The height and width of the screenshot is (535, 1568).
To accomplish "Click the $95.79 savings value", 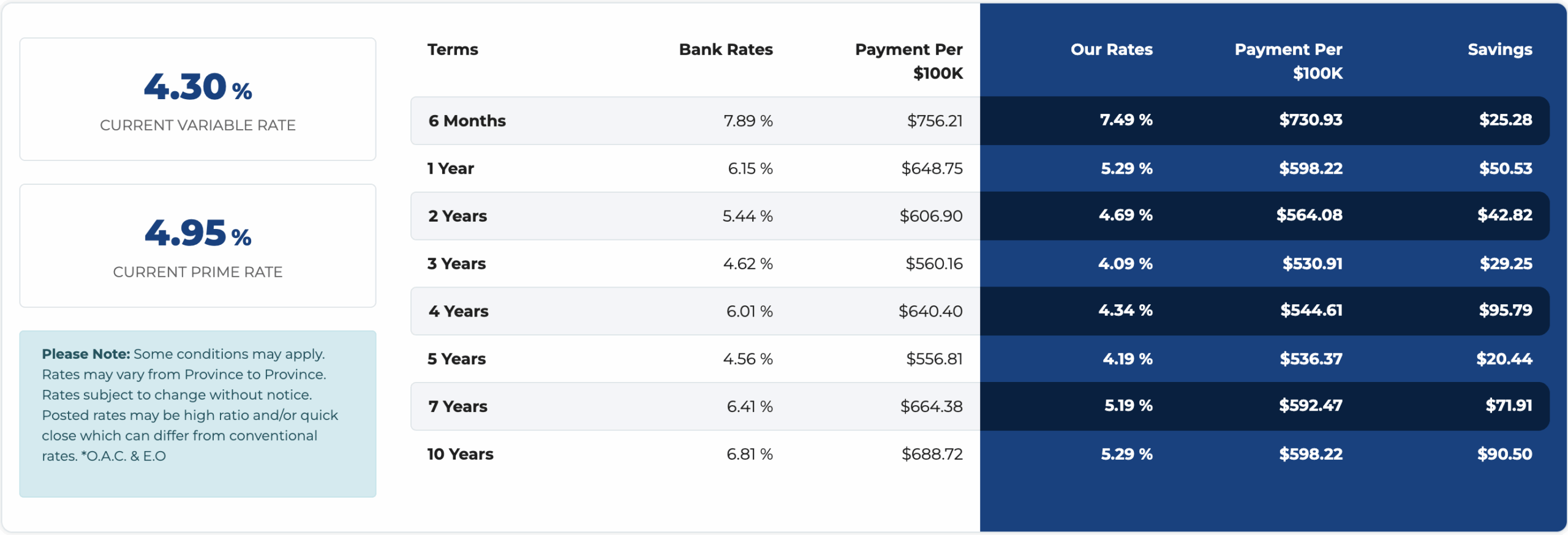I will 1505,310.
